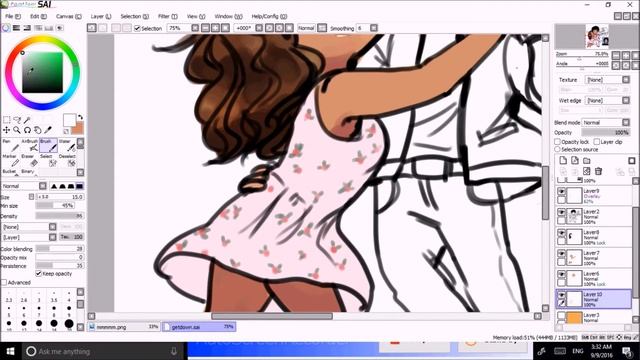
Task: Select the Brush tool
Action: coord(48,145)
